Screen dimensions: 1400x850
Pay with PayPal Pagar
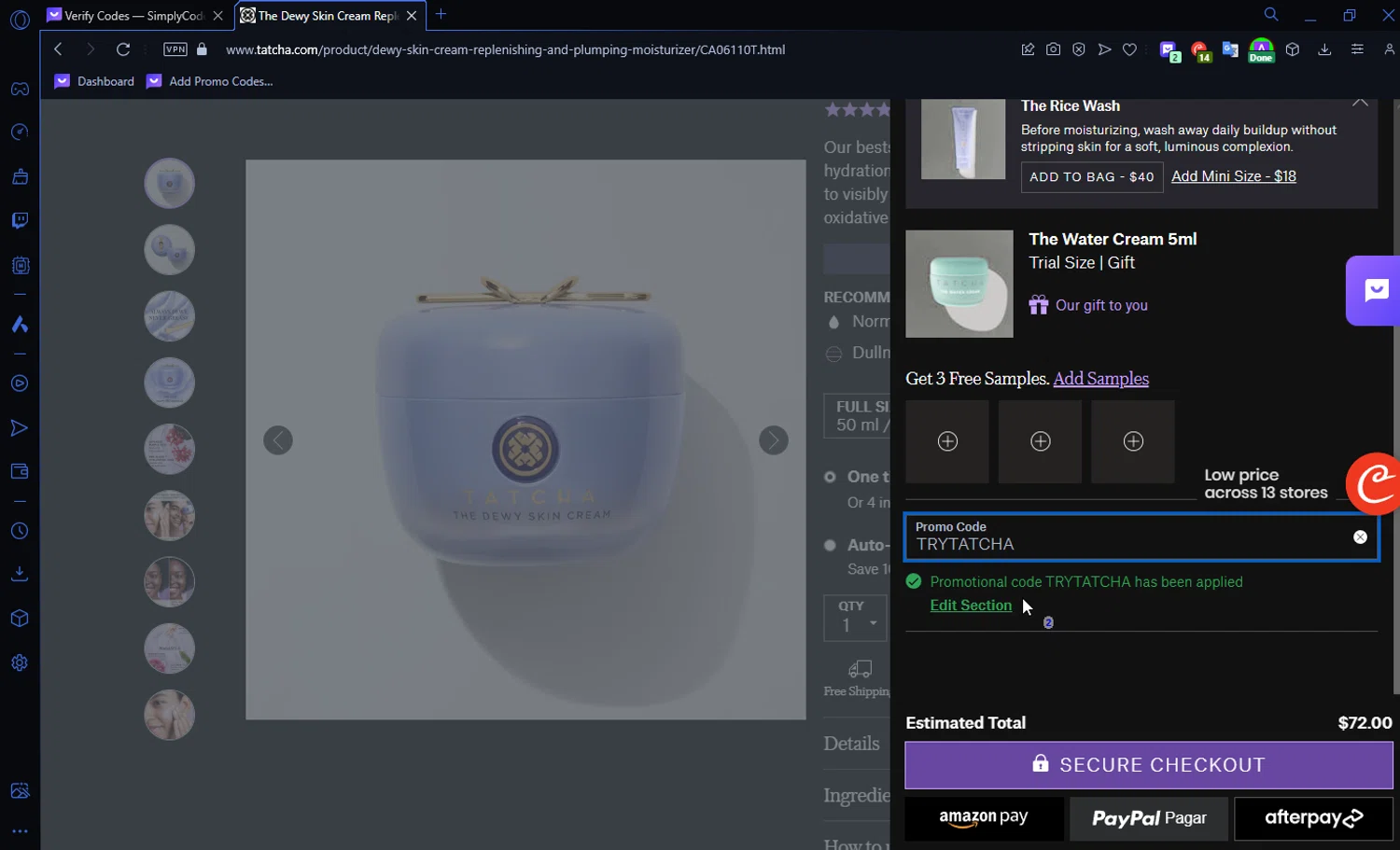[1149, 818]
